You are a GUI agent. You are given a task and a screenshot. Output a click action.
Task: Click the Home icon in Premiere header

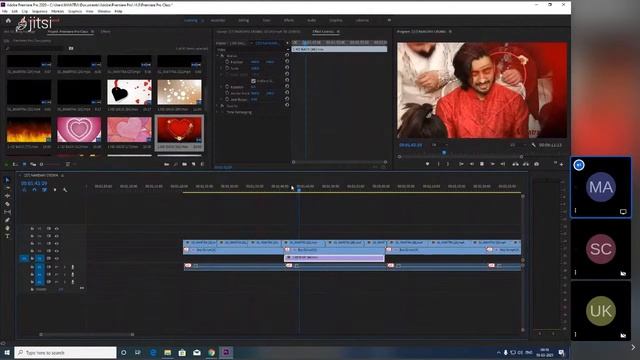pyautogui.click(x=8, y=20)
